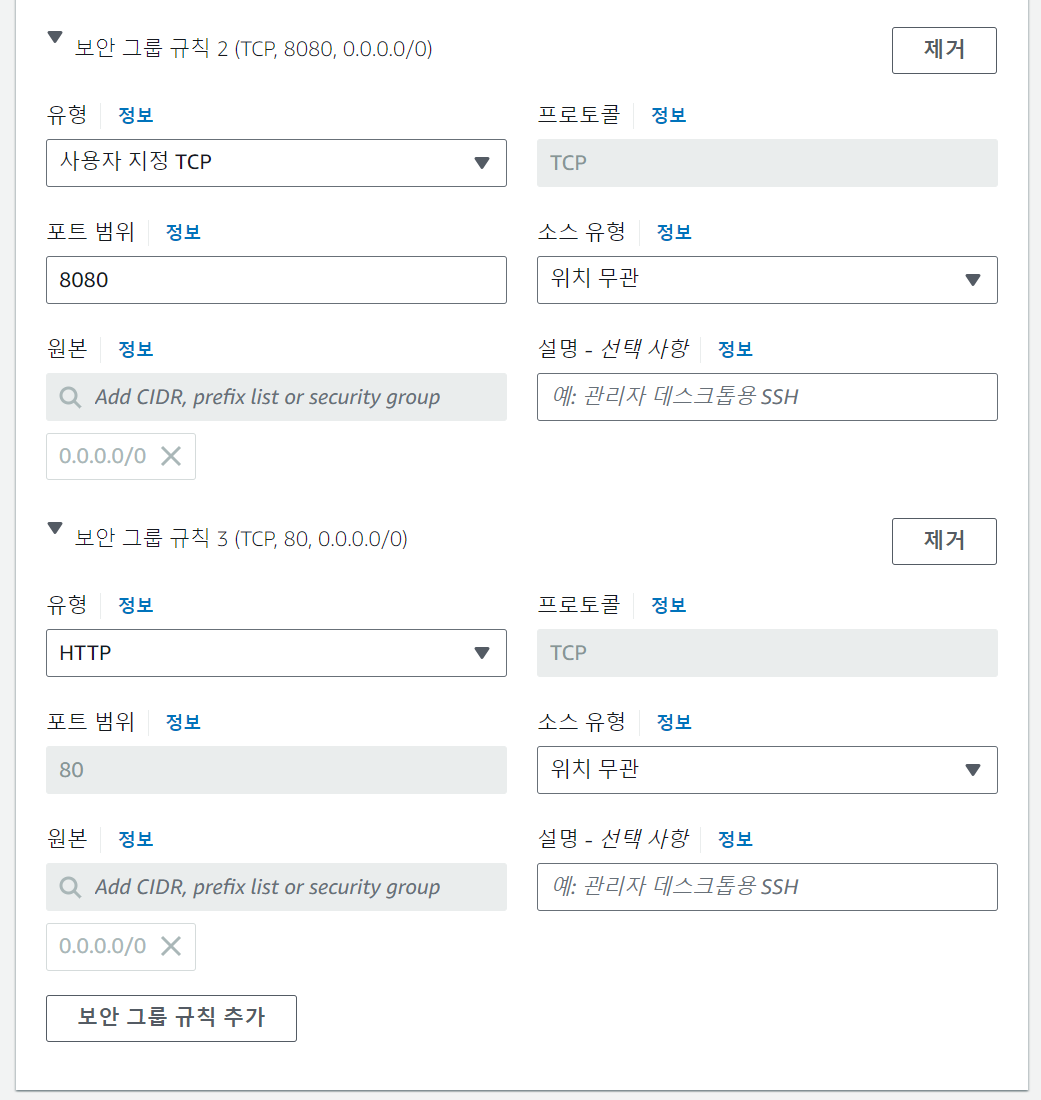The width and height of the screenshot is (1041, 1100).
Task: Click the search icon in rule 3 원본 field
Action: [70, 887]
